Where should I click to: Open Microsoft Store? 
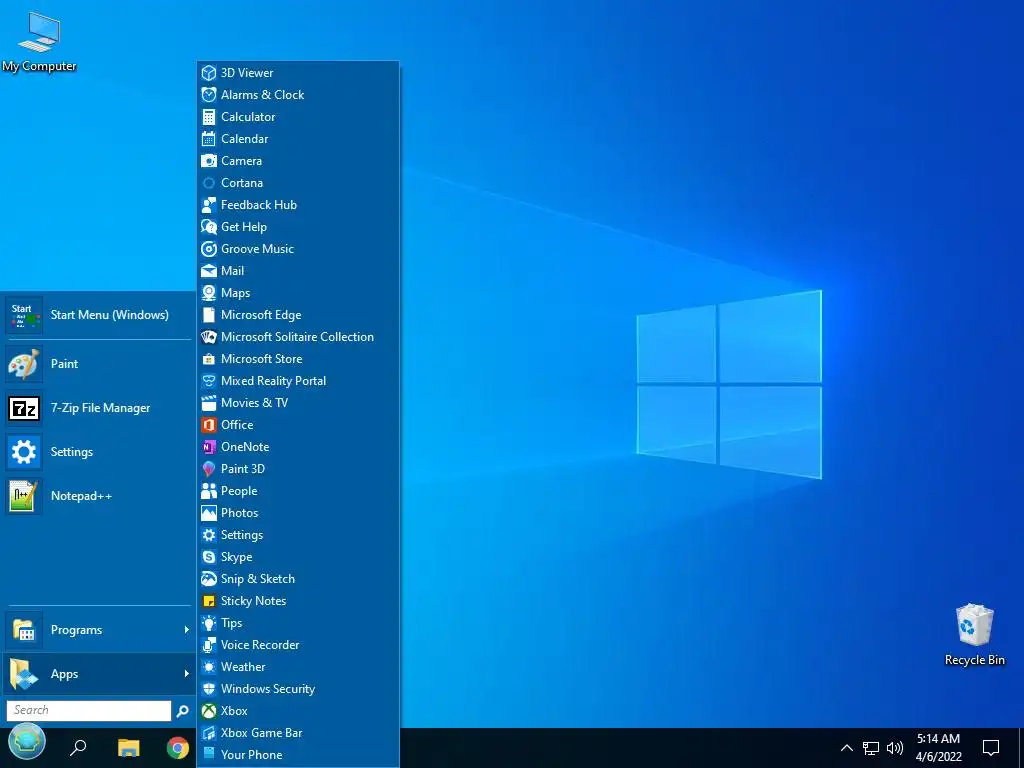click(298, 359)
